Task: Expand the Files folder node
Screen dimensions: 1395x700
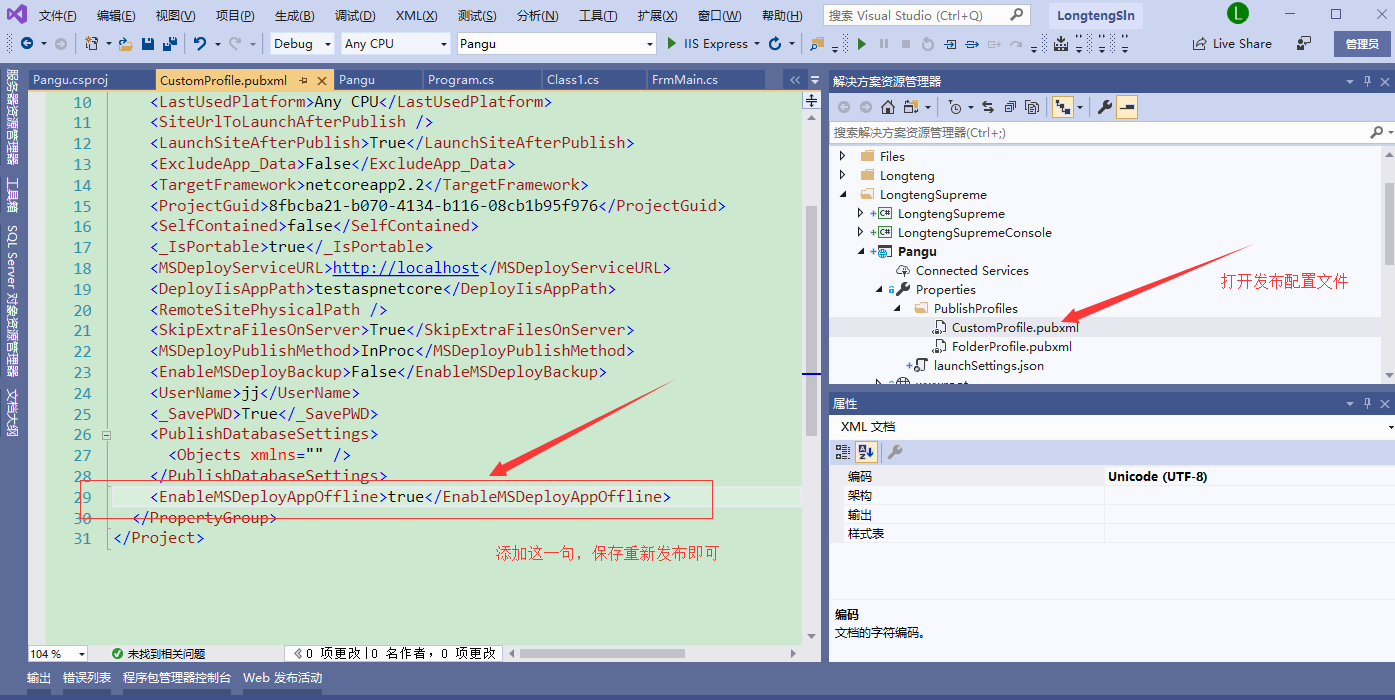Action: [842, 156]
